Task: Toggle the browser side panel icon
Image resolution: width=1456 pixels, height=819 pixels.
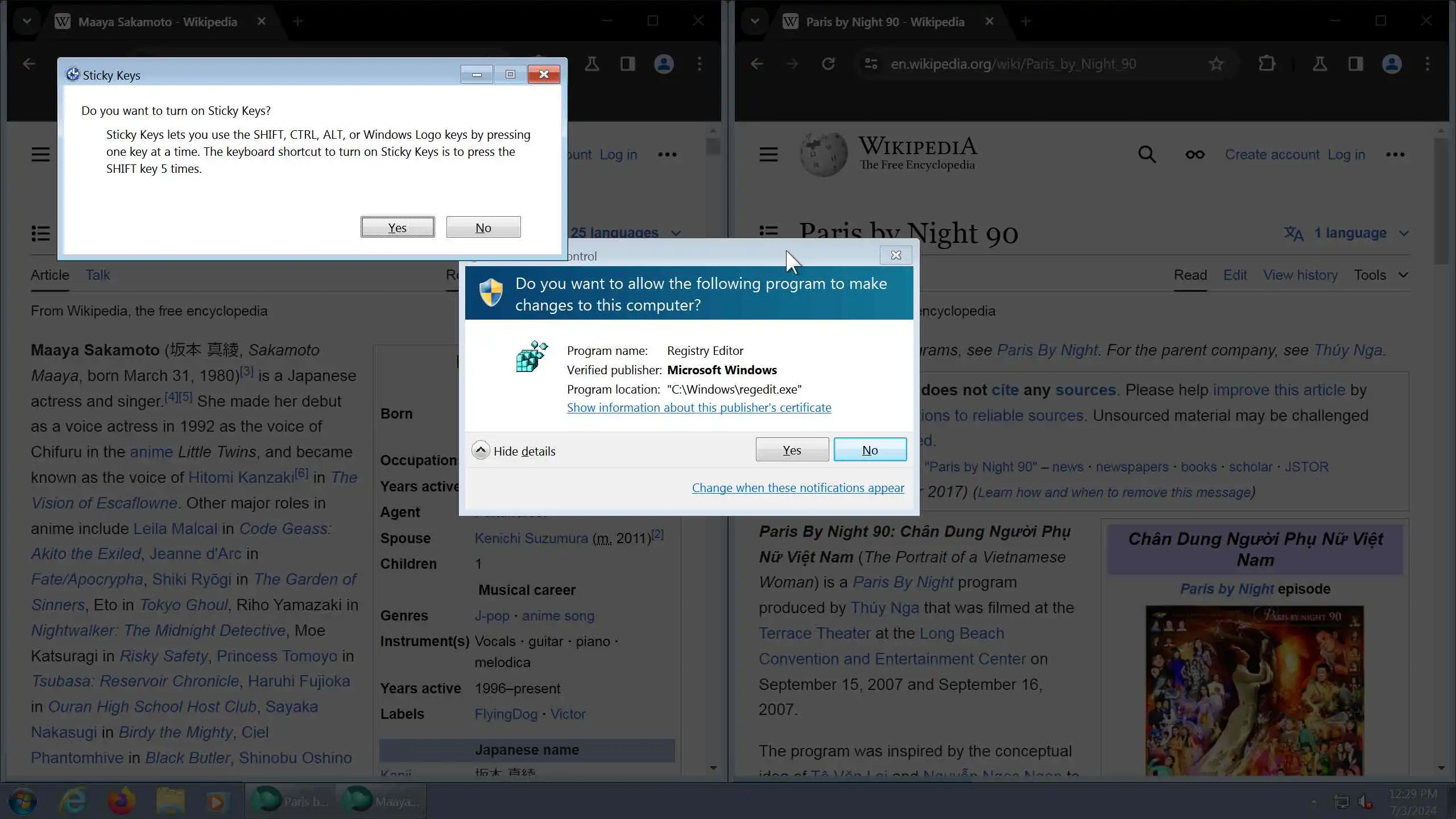Action: (1355, 64)
